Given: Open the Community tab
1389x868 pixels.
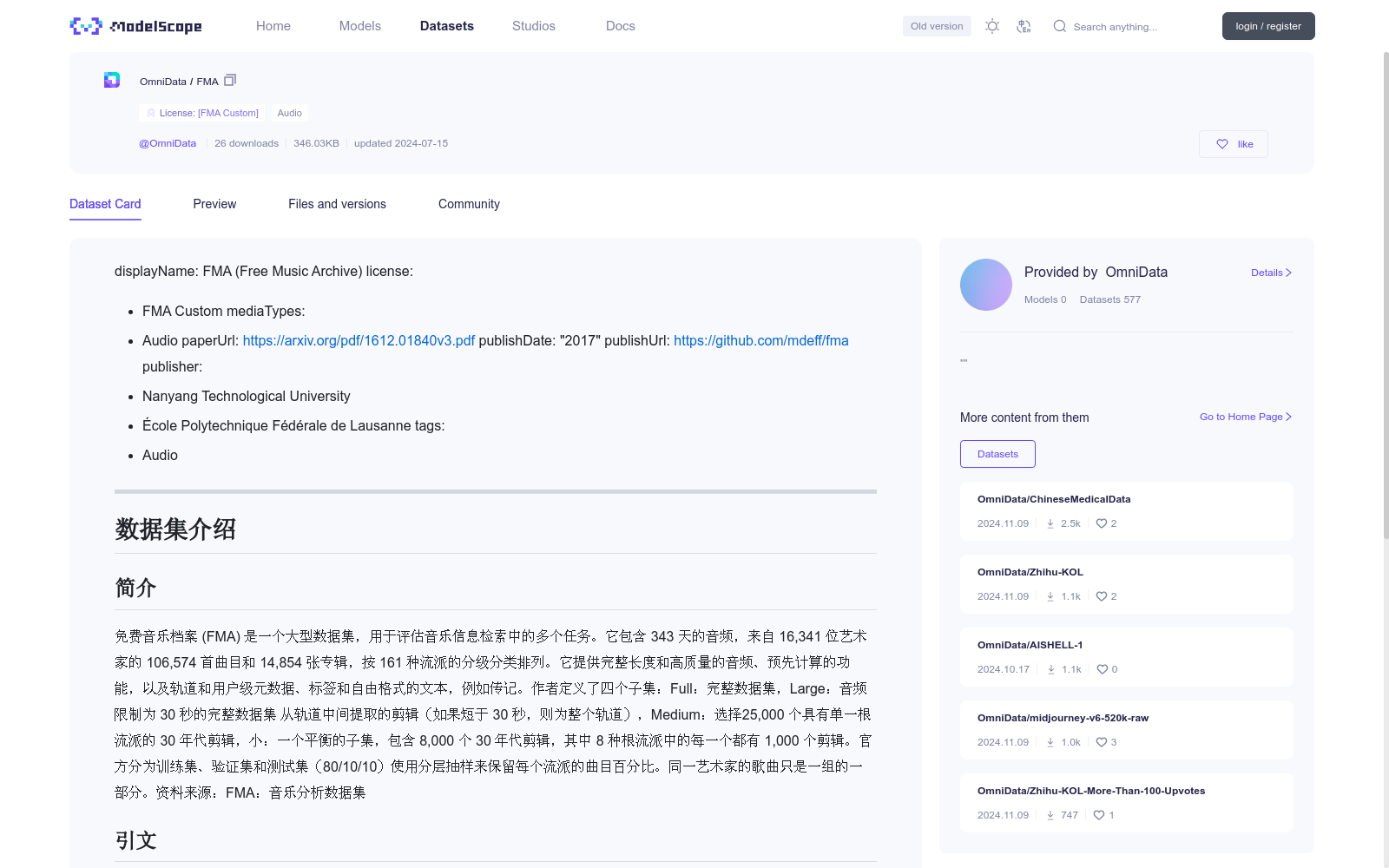Looking at the screenshot, I should pos(469,204).
